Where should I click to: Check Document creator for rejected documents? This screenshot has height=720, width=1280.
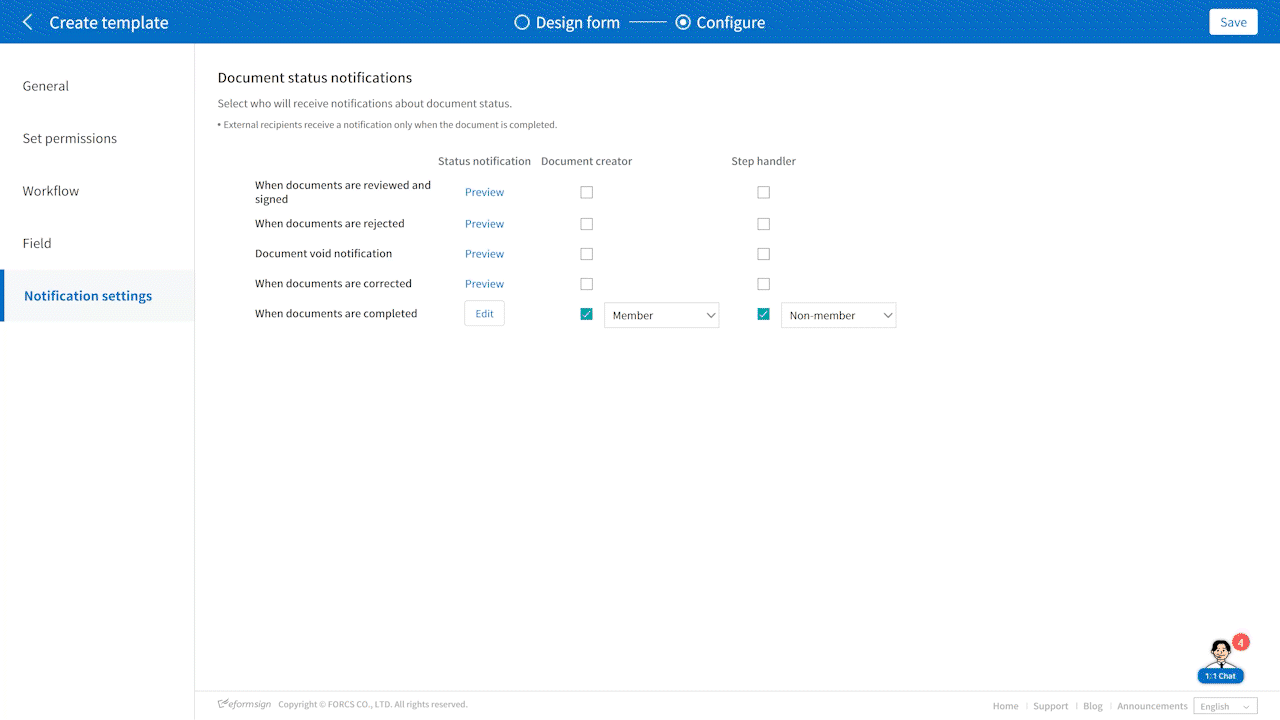(587, 224)
